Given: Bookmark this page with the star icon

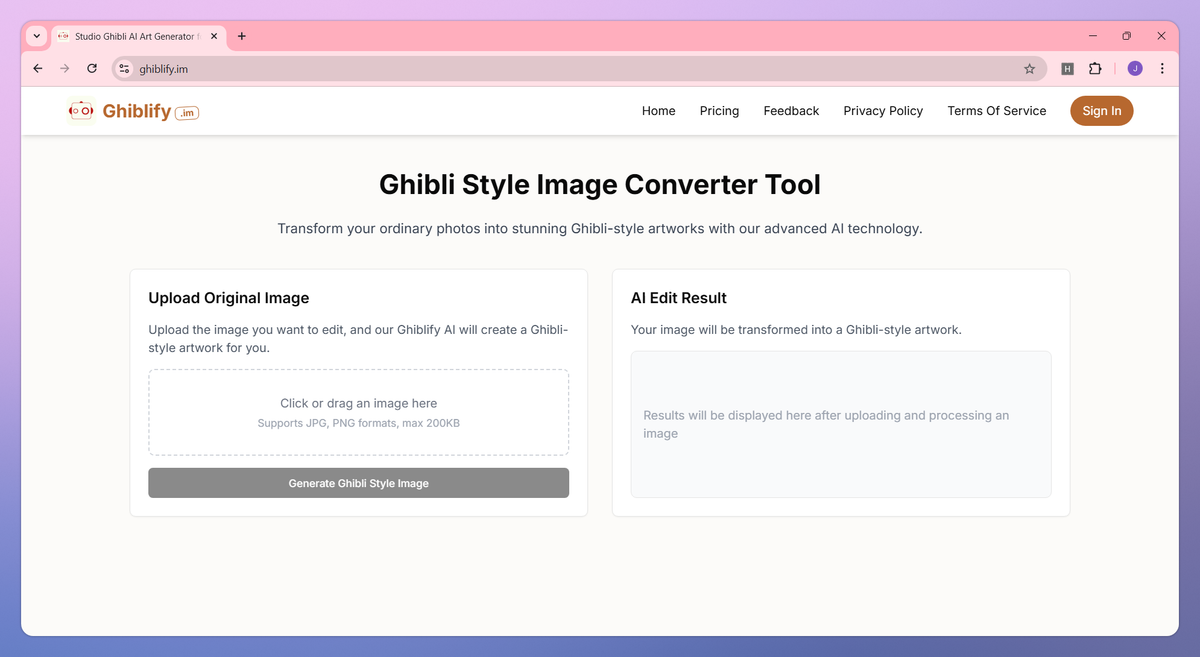Looking at the screenshot, I should [x=1029, y=69].
